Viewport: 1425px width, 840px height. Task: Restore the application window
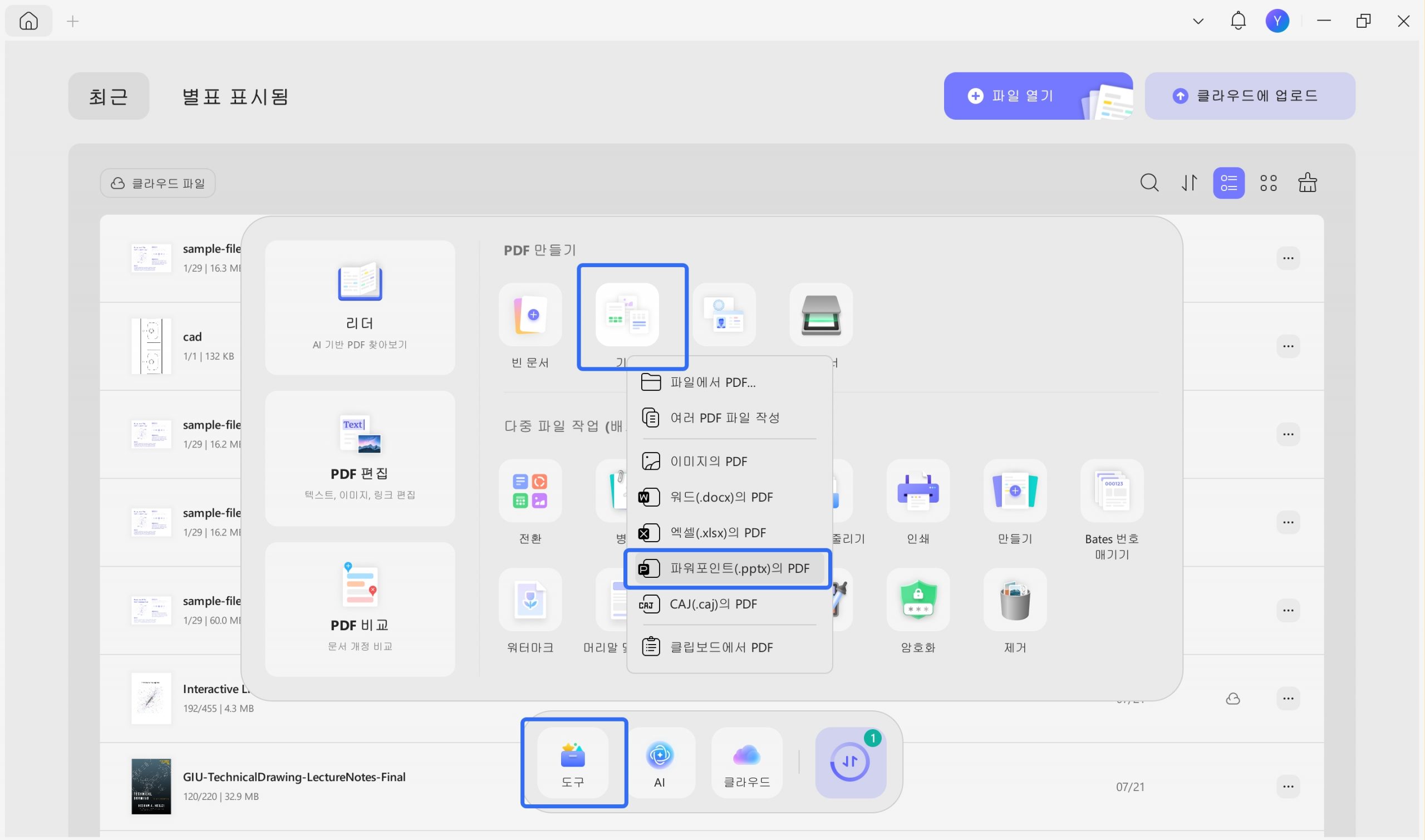pyautogui.click(x=1363, y=21)
